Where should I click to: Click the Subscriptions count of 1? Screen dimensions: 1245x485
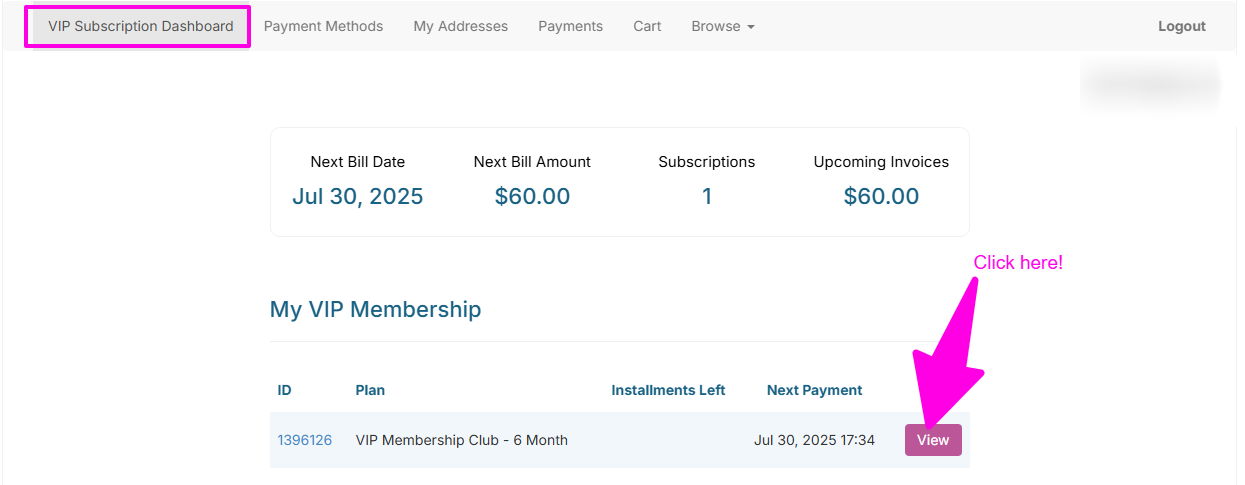click(706, 197)
